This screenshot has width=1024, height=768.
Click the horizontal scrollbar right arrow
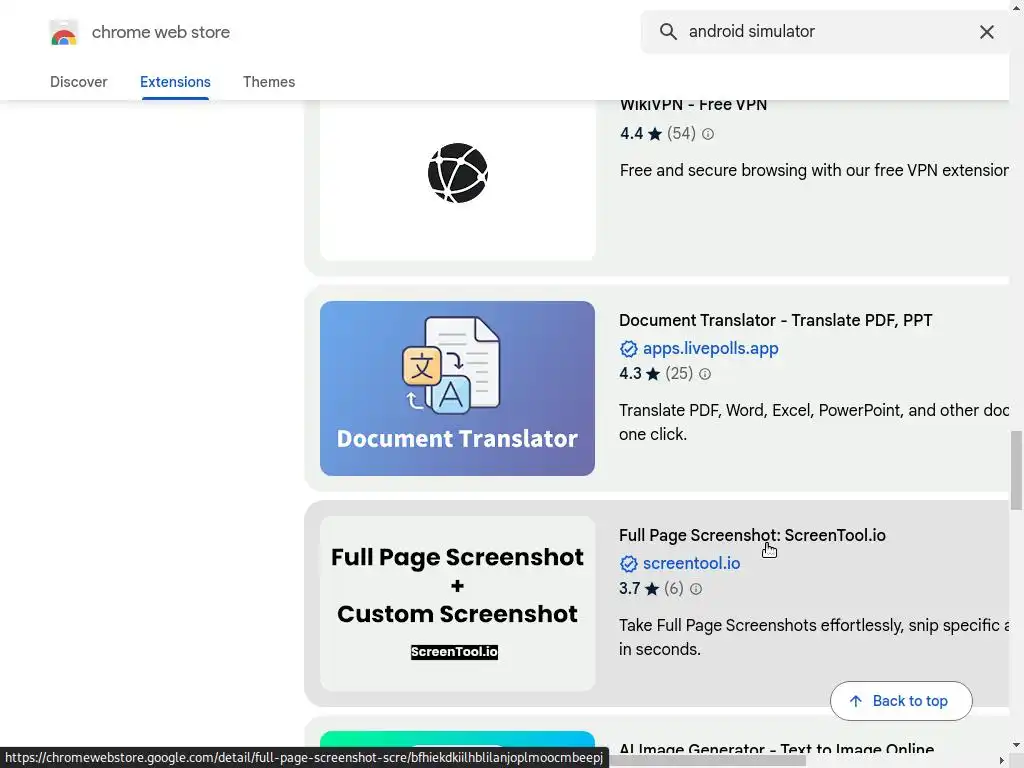(x=1002, y=761)
